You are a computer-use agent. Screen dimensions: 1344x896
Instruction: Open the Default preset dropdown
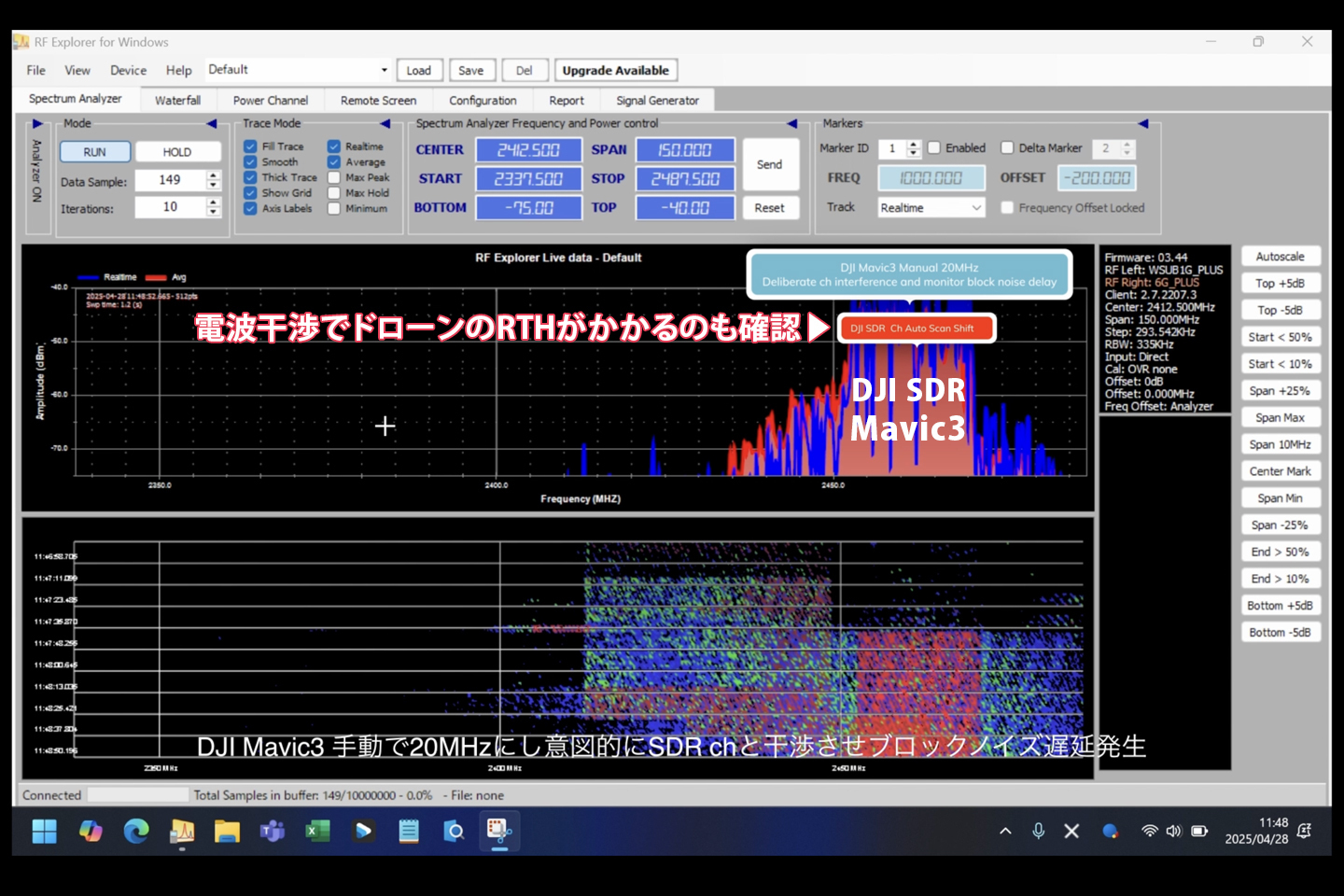click(383, 69)
